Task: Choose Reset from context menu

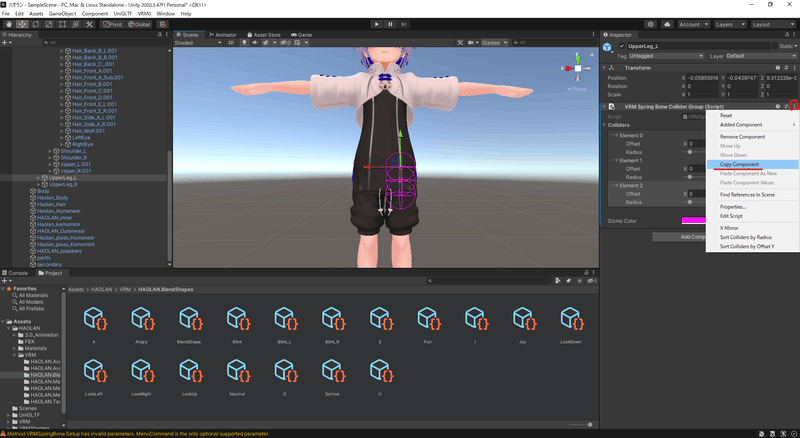Action: 753,115
